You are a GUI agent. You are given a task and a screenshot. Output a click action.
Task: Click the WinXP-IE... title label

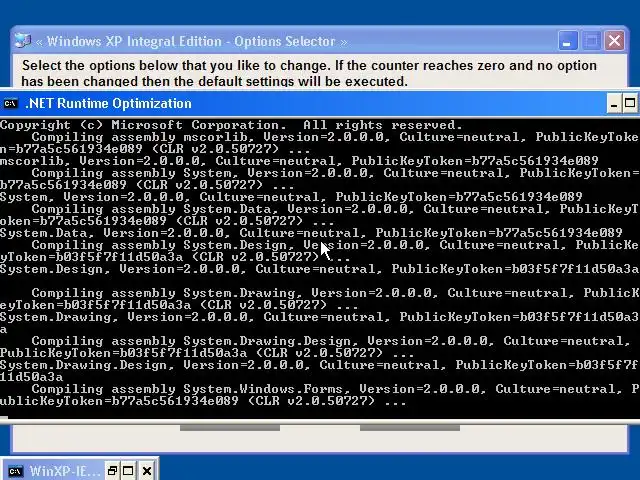click(64, 471)
